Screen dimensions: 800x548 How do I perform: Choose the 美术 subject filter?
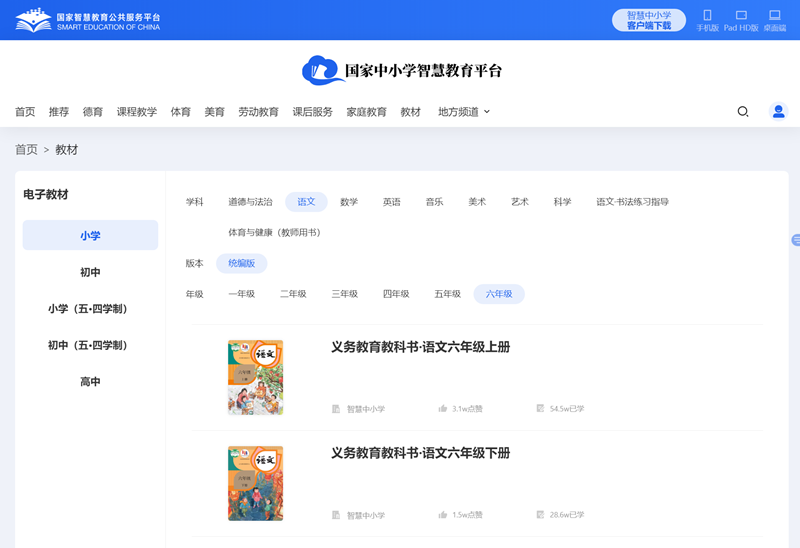[477, 202]
